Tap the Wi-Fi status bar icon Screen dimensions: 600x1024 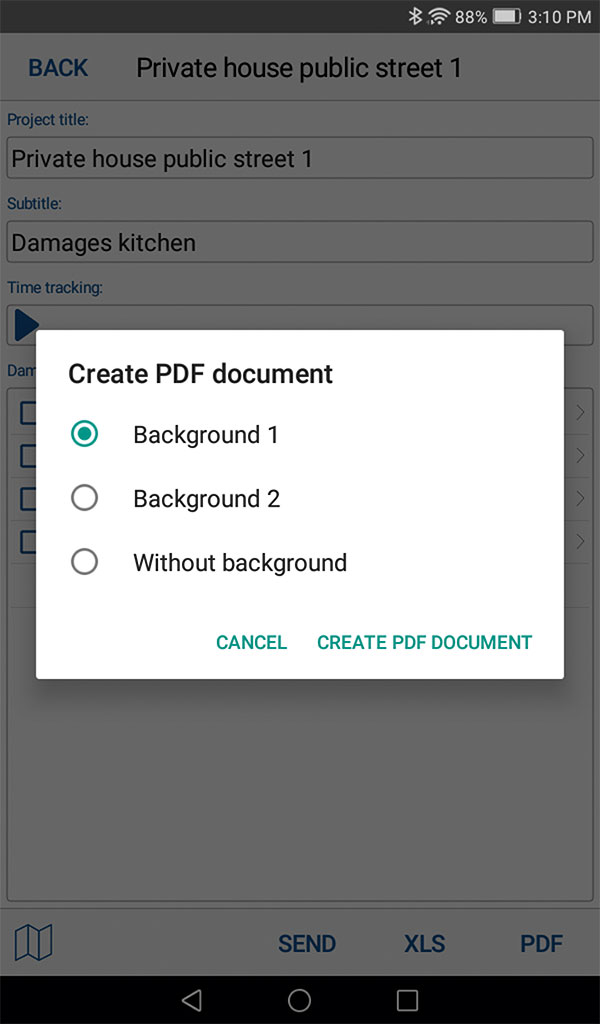[x=438, y=17]
